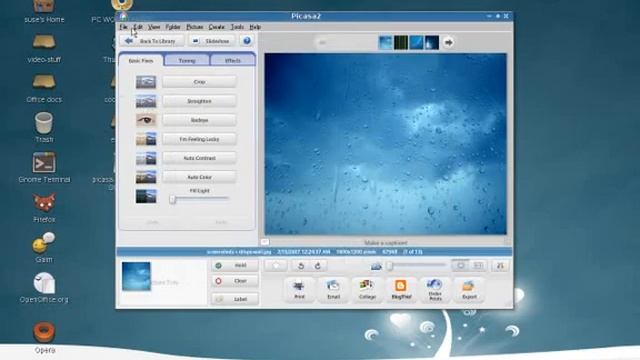Click the actual-size view button
The image size is (640, 360).
(478, 266)
